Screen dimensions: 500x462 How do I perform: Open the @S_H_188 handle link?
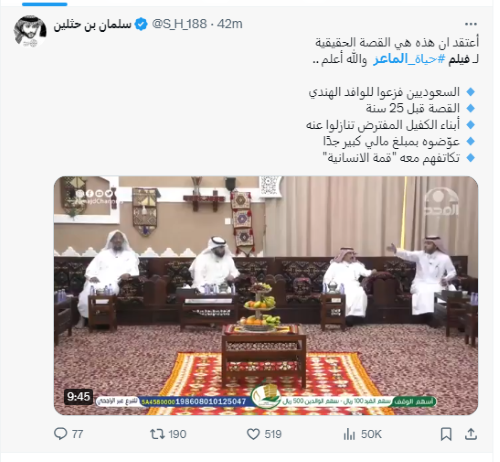[x=179, y=24]
